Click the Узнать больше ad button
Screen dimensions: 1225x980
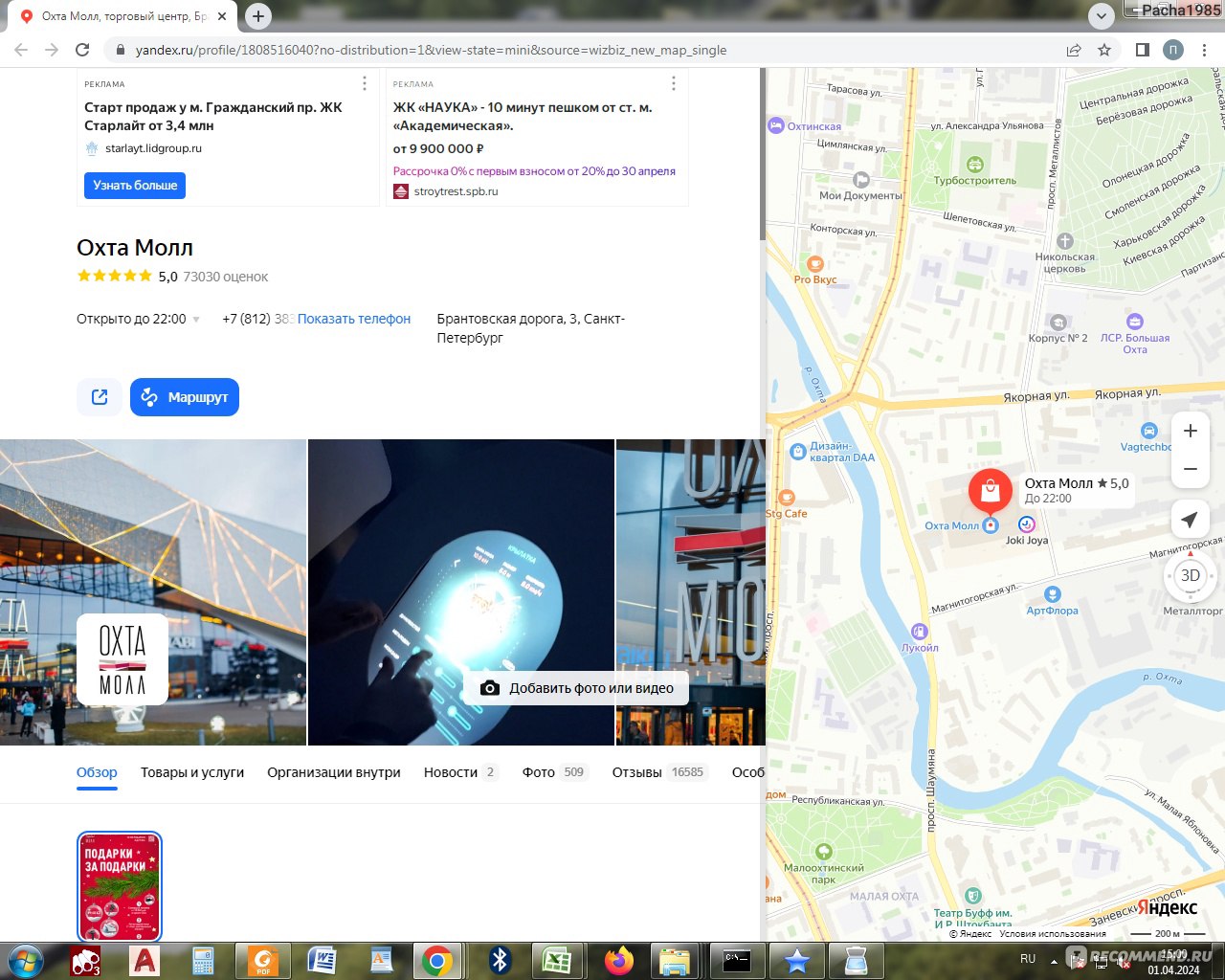[x=135, y=186]
